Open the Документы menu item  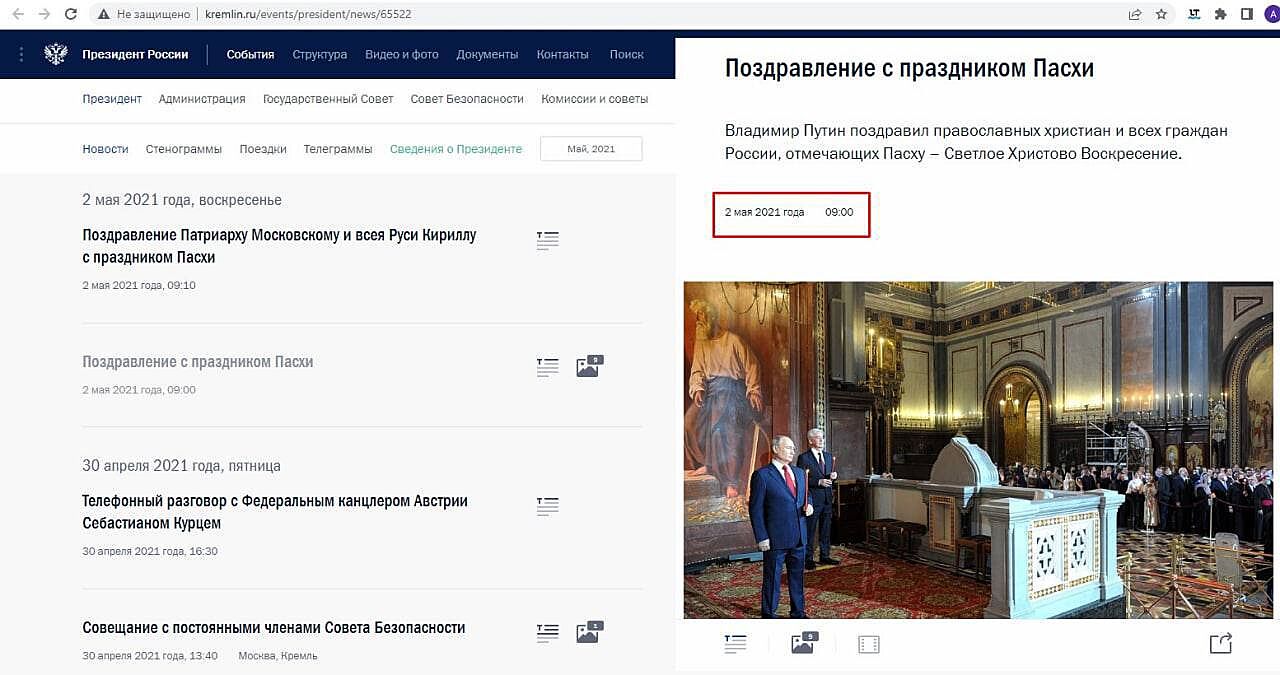[x=487, y=54]
